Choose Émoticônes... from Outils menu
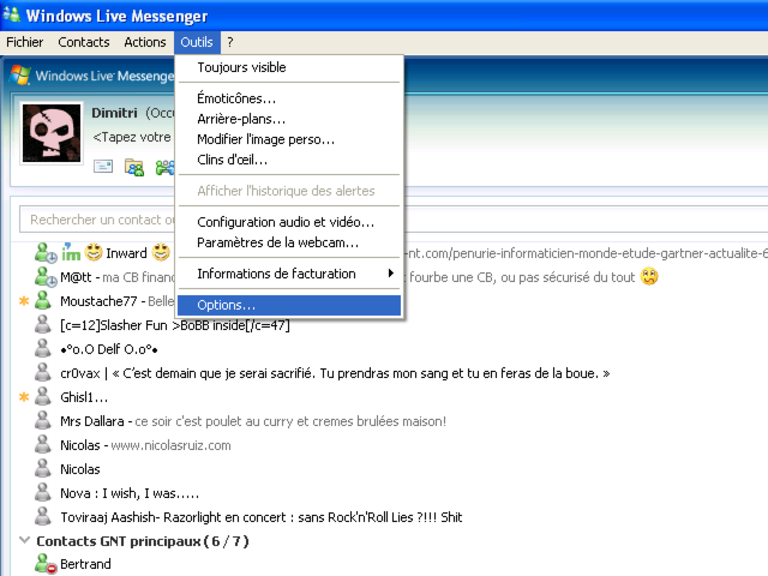Viewport: 768px width, 576px height. (289, 98)
